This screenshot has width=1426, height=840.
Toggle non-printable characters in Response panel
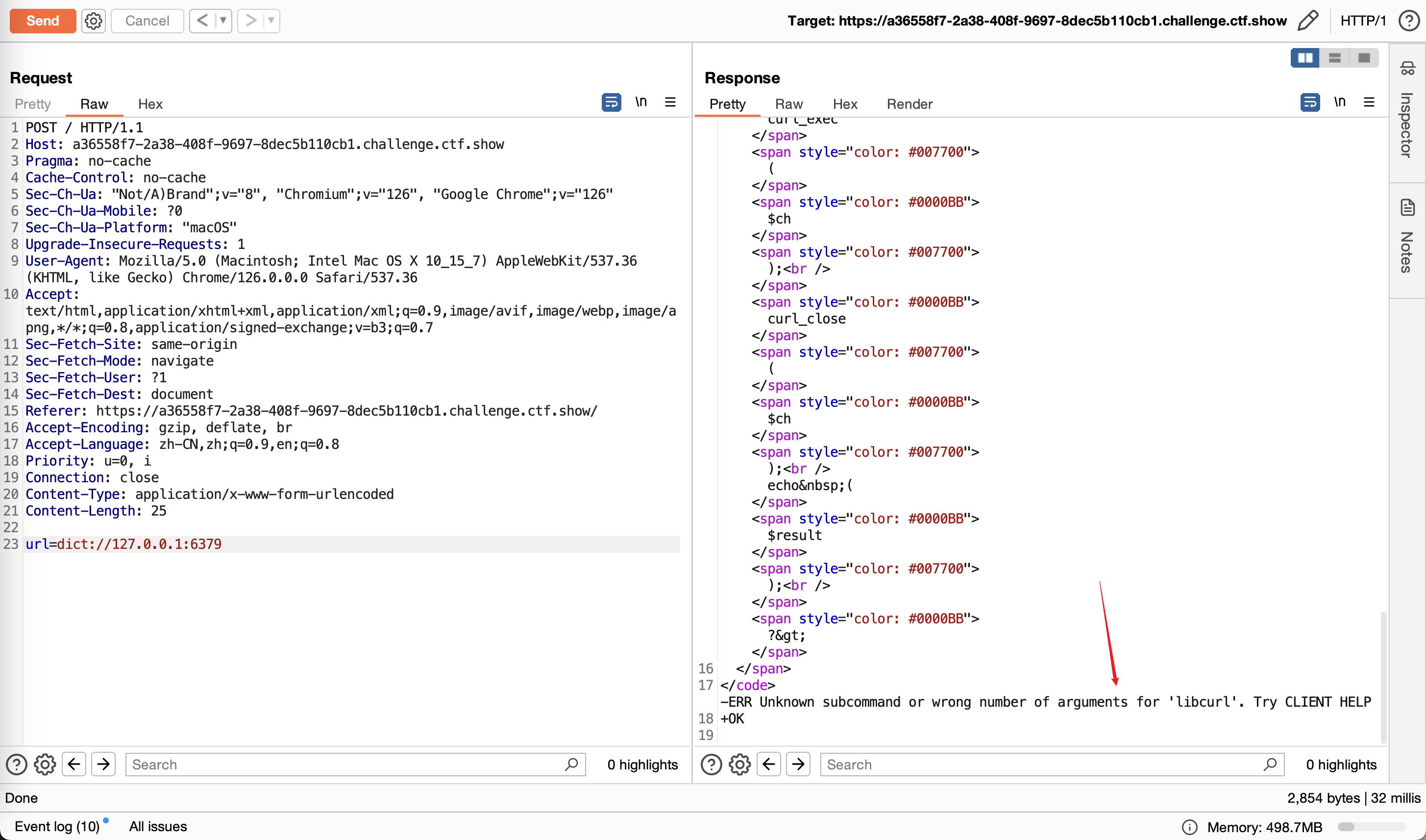(1339, 102)
